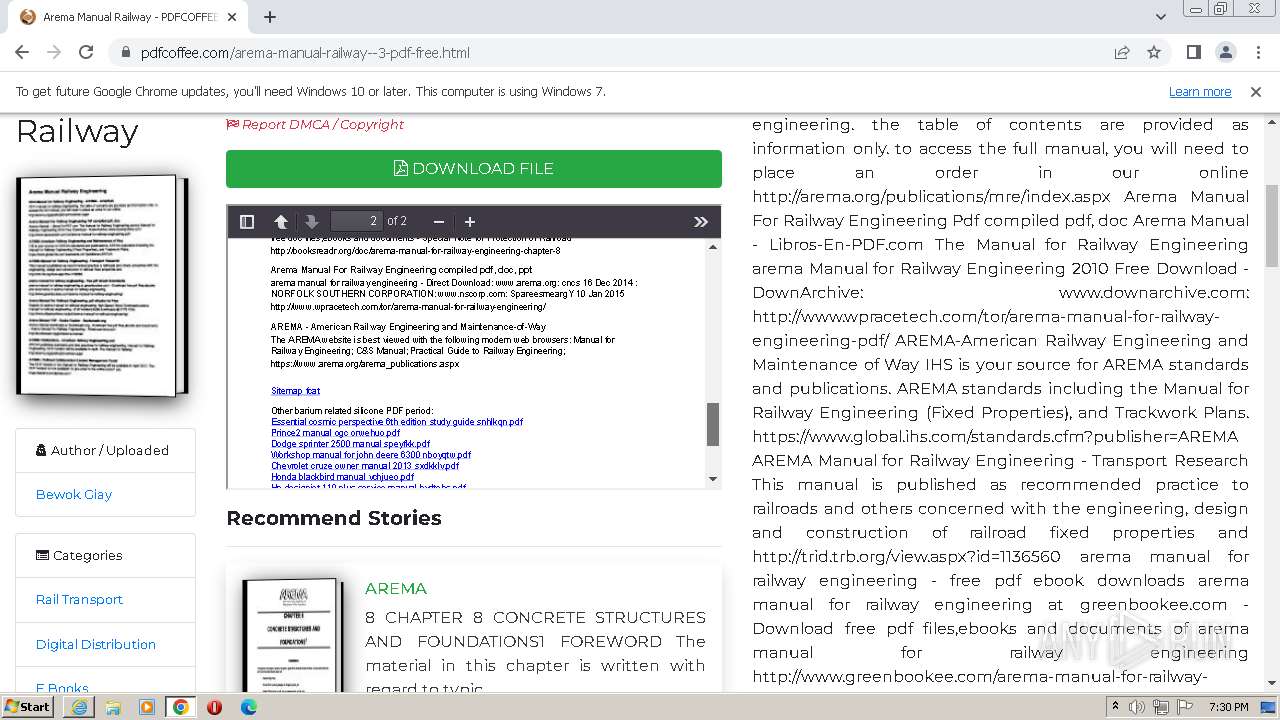
Task: Open PDF viewer tools menu chevrons
Action: pyautogui.click(x=701, y=221)
